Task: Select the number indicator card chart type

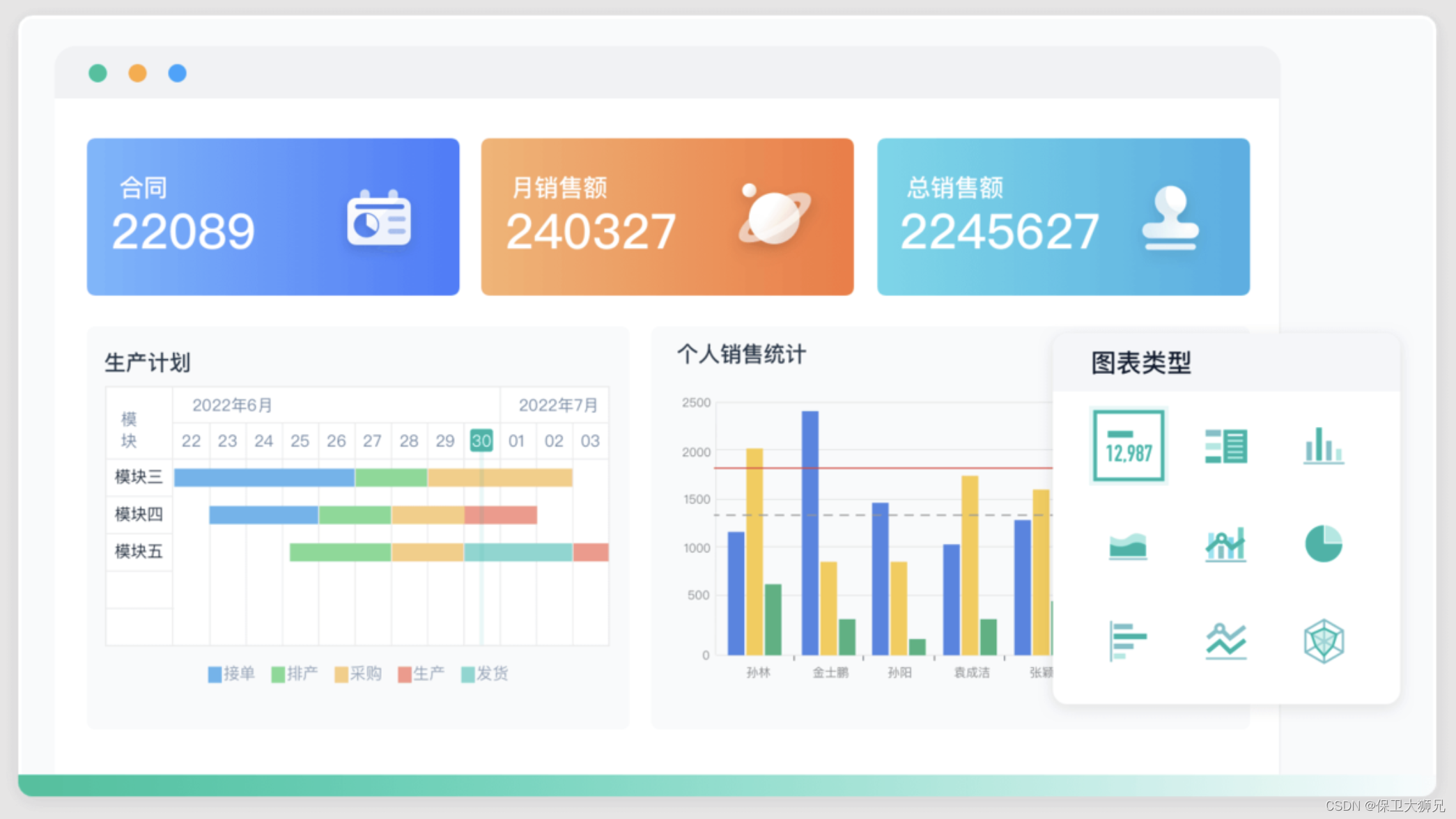Action: 1128,446
